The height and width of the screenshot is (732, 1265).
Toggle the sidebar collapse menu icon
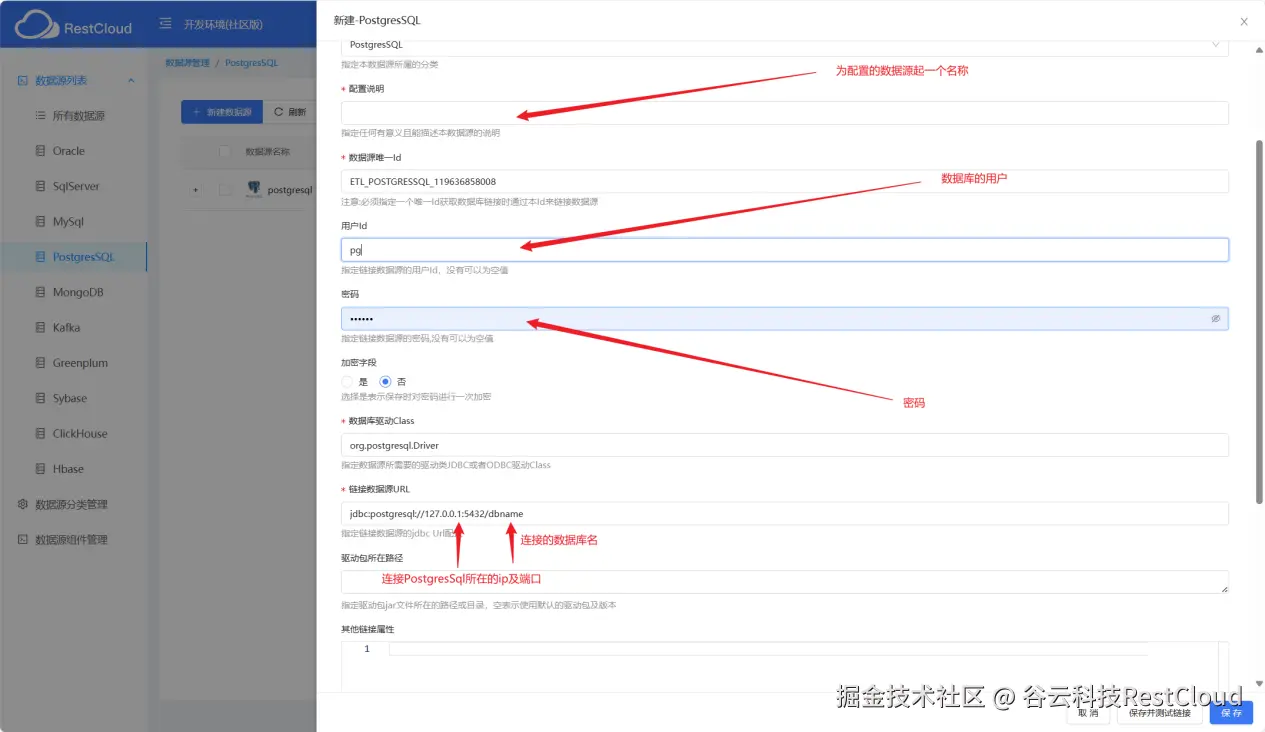166,24
